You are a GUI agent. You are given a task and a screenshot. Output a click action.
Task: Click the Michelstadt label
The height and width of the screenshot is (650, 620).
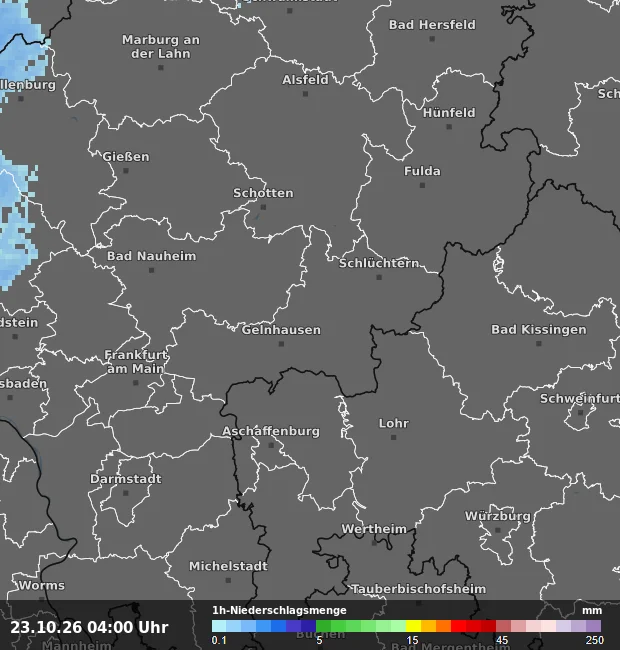228,566
